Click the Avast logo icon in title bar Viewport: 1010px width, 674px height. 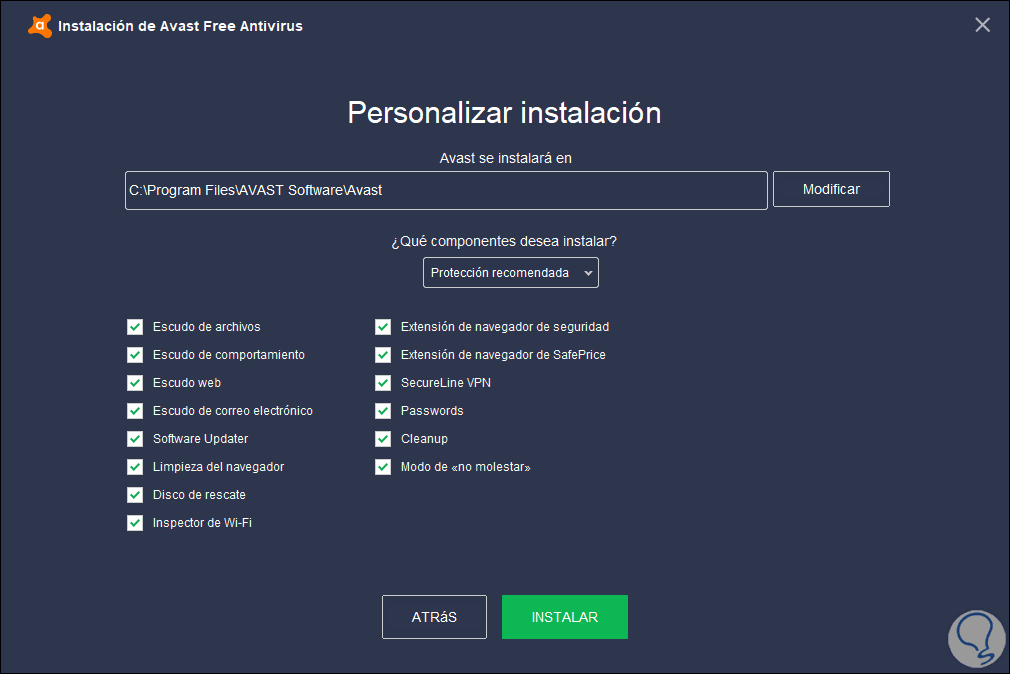40,26
